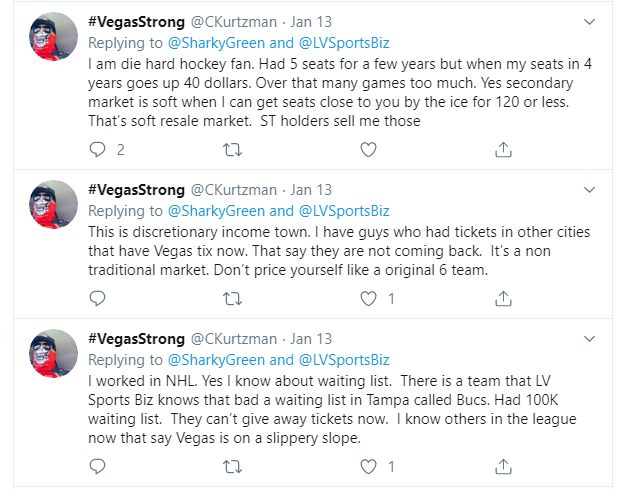Reply to the NHL waiting list tweet
The width and height of the screenshot is (621, 489).
point(98,466)
